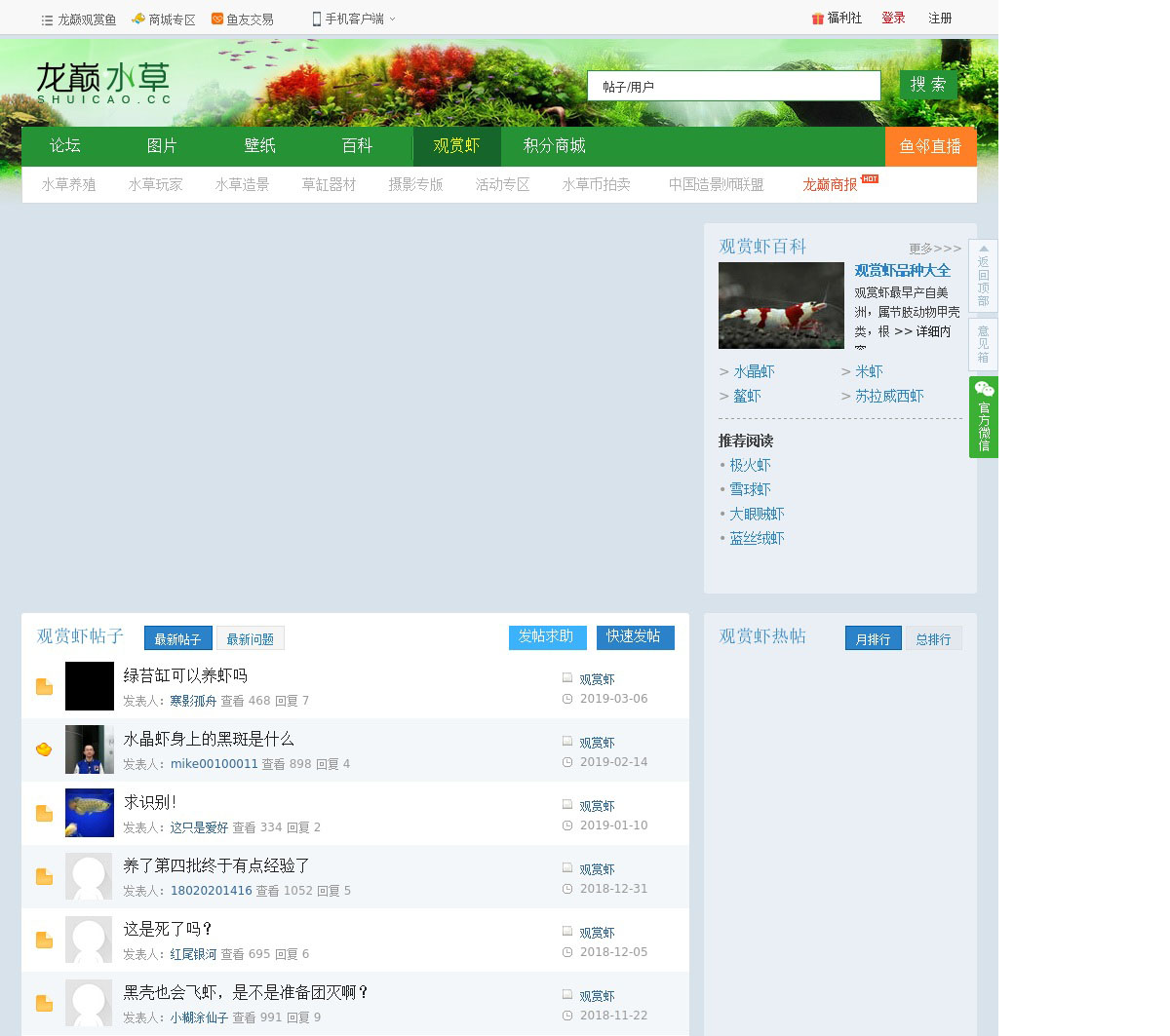Open the 极火虾 recommended reading link

[x=750, y=466]
